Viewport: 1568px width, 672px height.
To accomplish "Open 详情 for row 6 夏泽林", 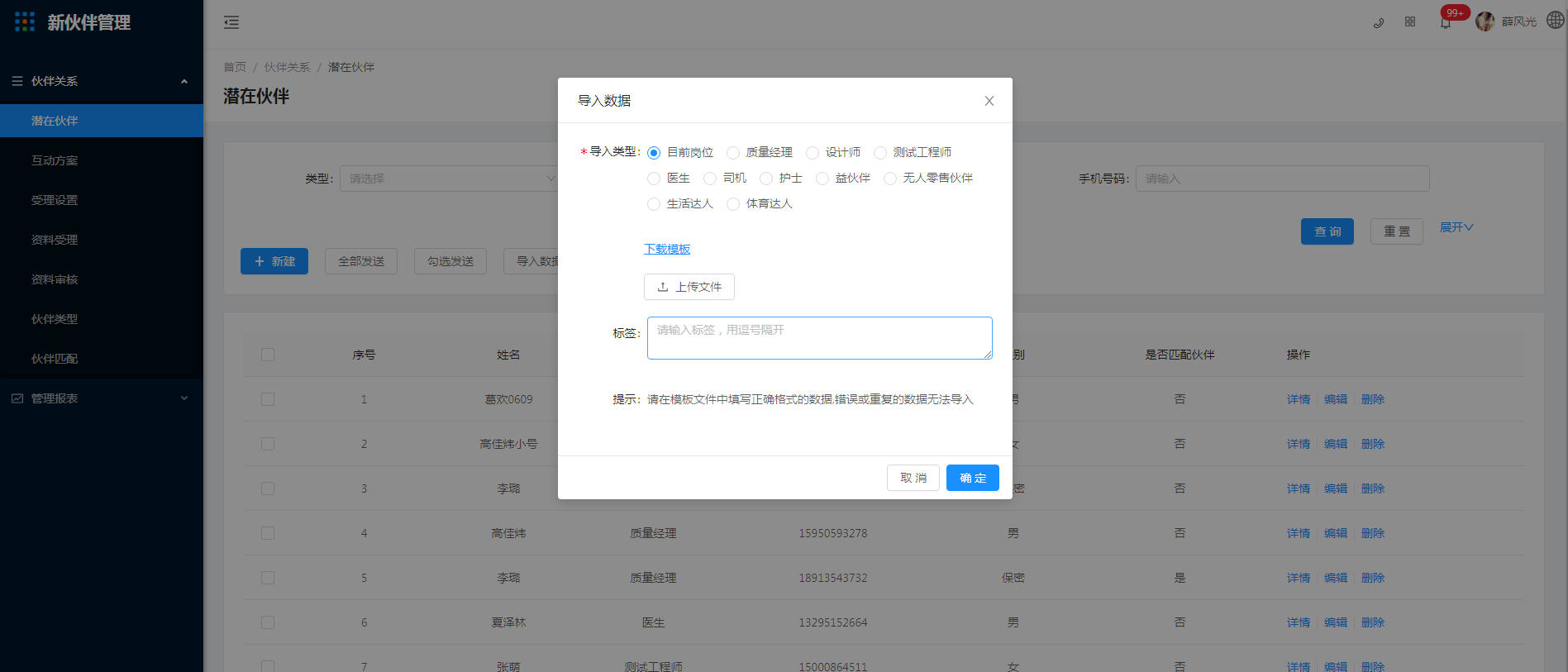I will click(x=1299, y=622).
